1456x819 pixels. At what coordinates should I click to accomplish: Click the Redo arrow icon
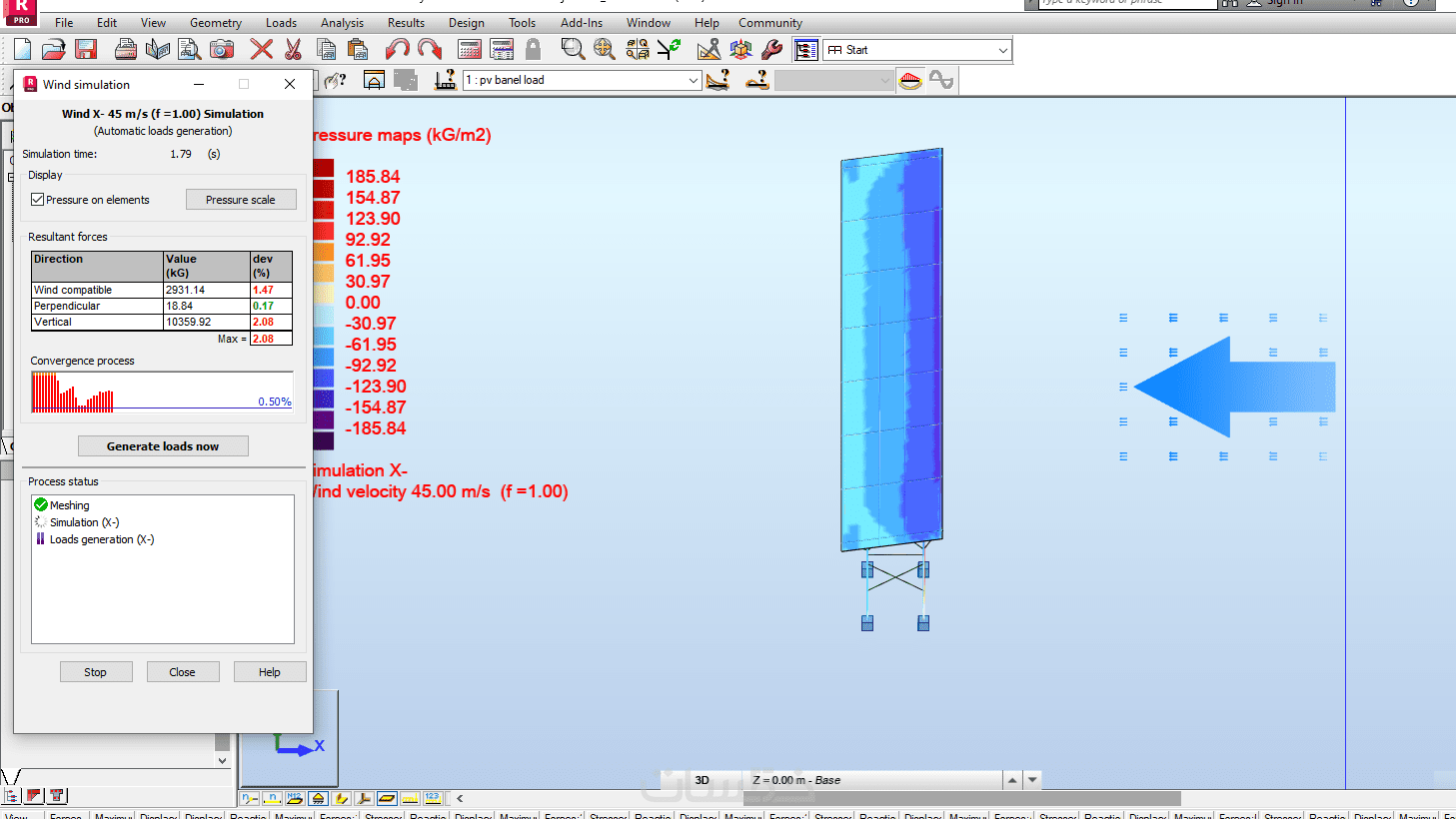point(430,49)
